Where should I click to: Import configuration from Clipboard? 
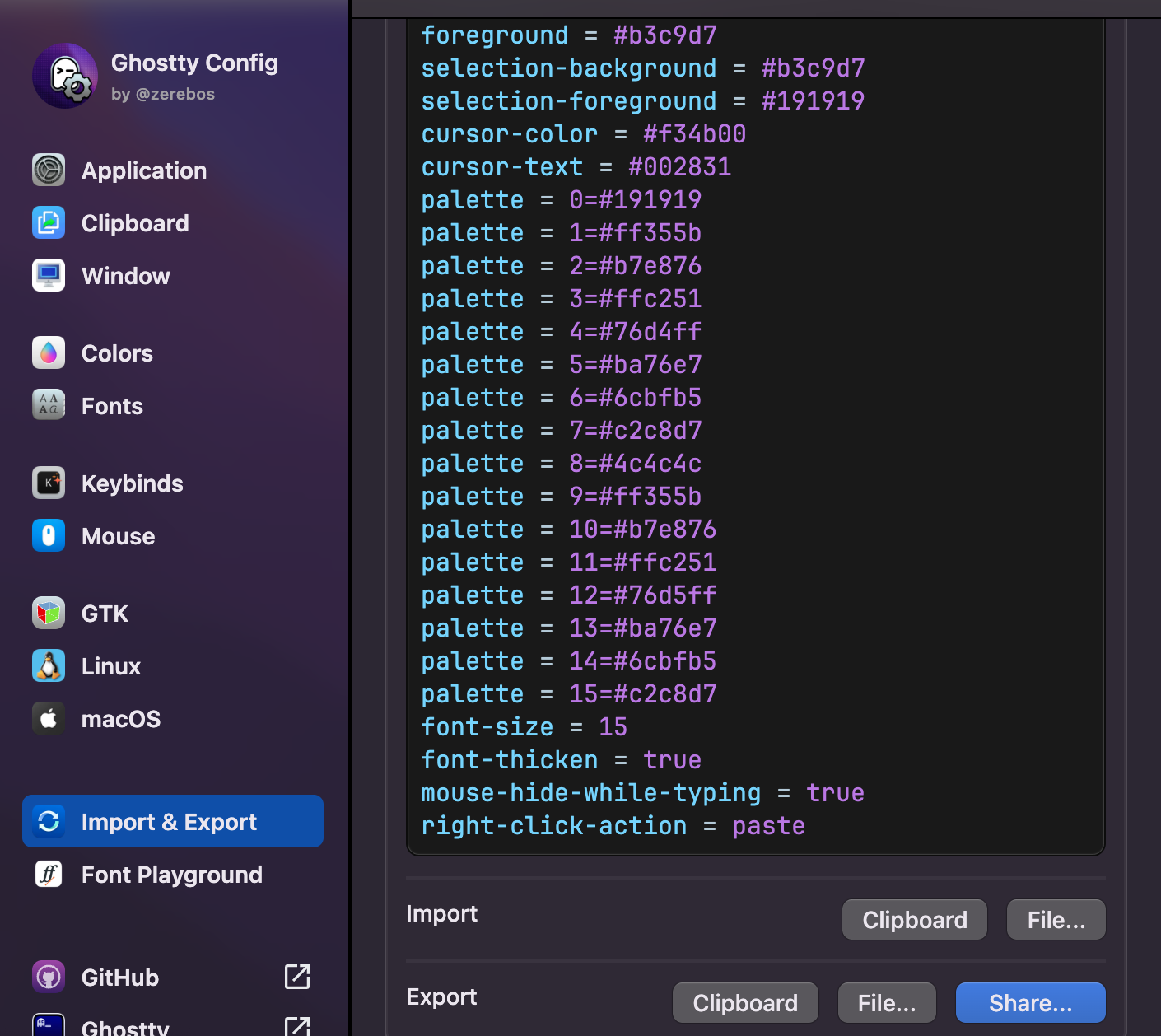914,919
